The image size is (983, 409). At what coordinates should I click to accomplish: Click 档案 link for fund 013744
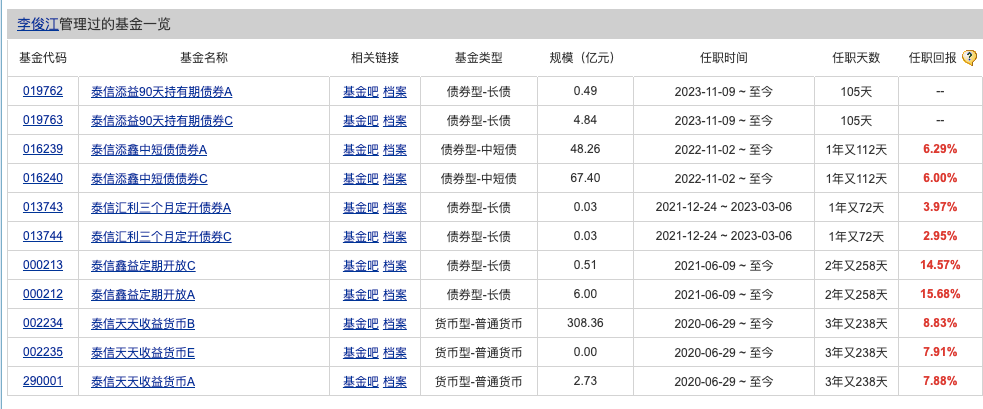(395, 236)
